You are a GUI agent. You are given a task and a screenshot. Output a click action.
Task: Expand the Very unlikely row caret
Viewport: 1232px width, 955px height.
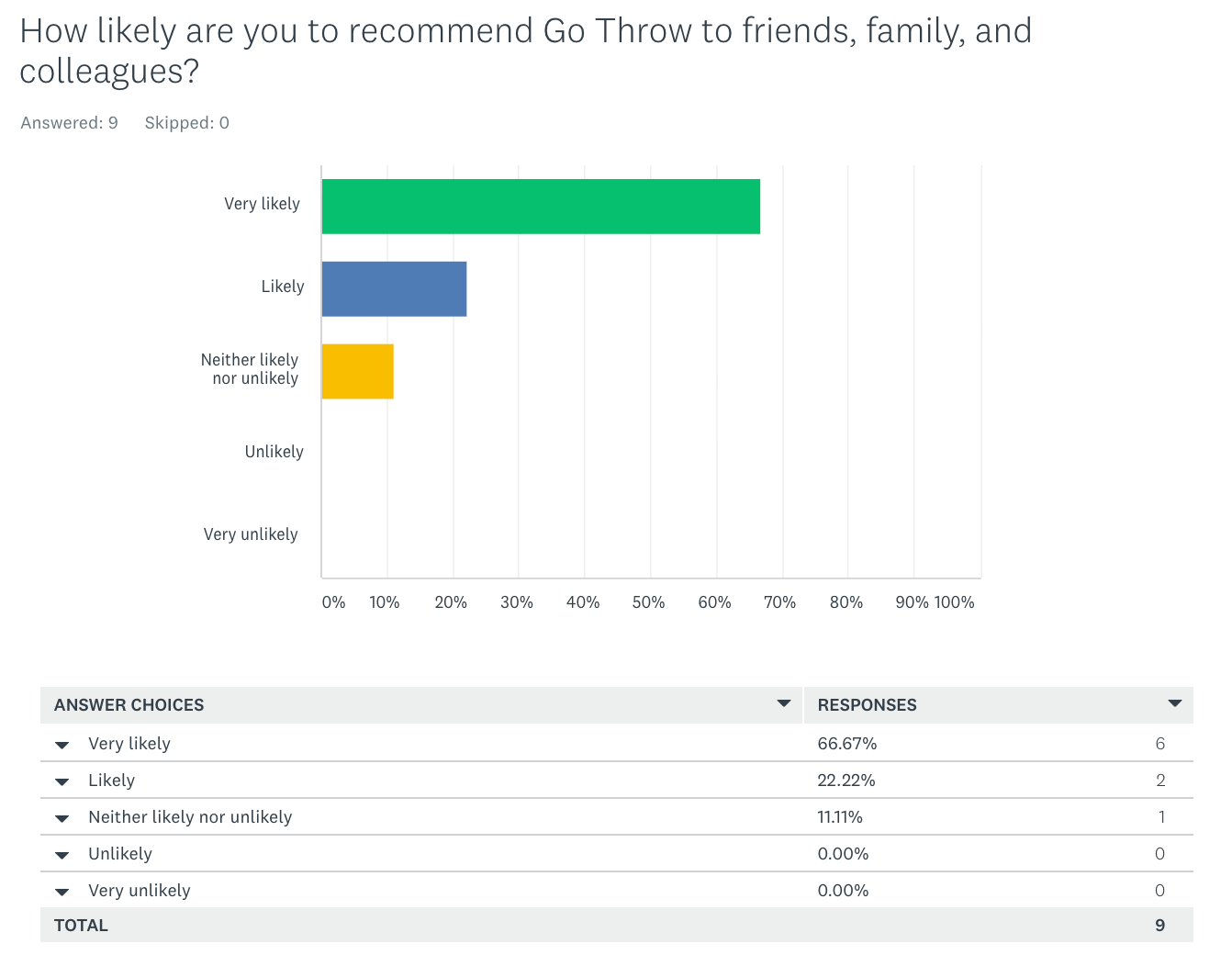pyautogui.click(x=62, y=893)
